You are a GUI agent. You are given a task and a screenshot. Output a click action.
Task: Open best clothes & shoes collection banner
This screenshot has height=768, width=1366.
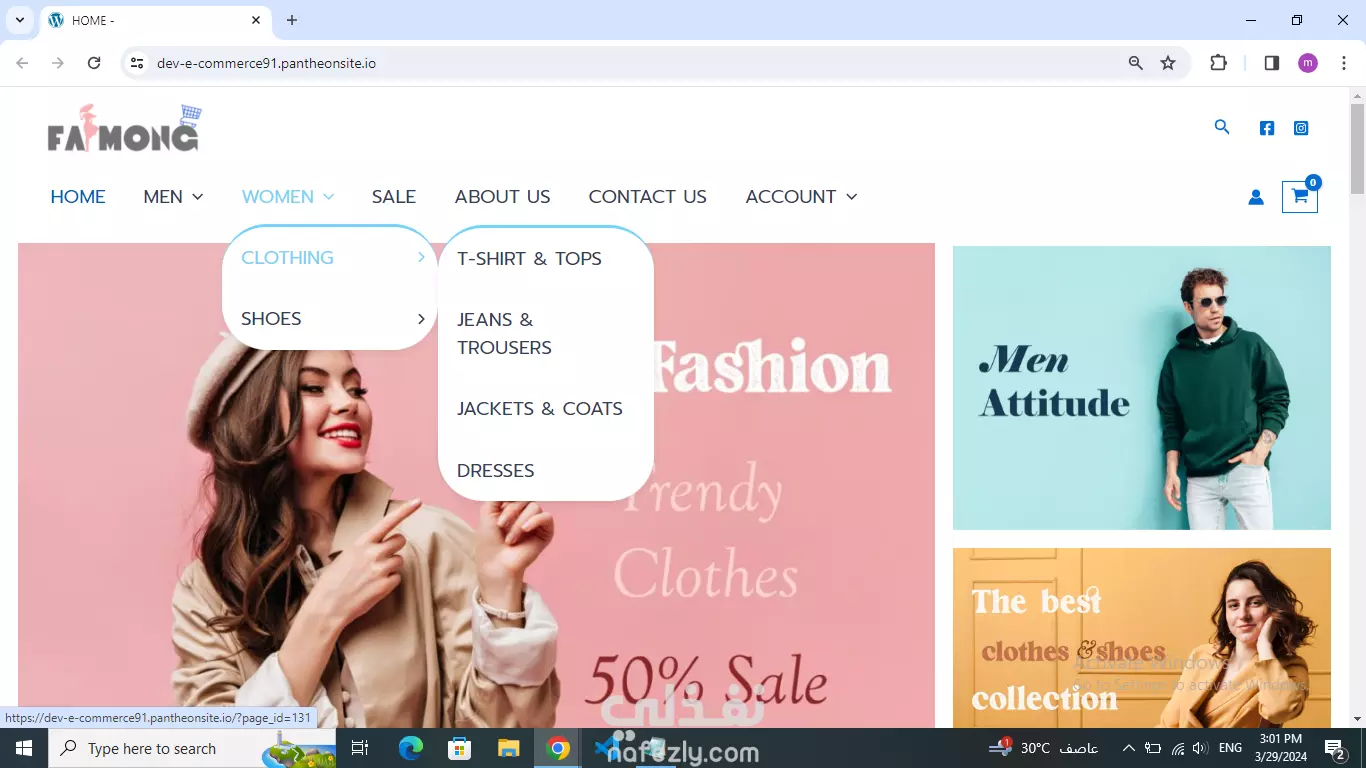pos(1142,638)
